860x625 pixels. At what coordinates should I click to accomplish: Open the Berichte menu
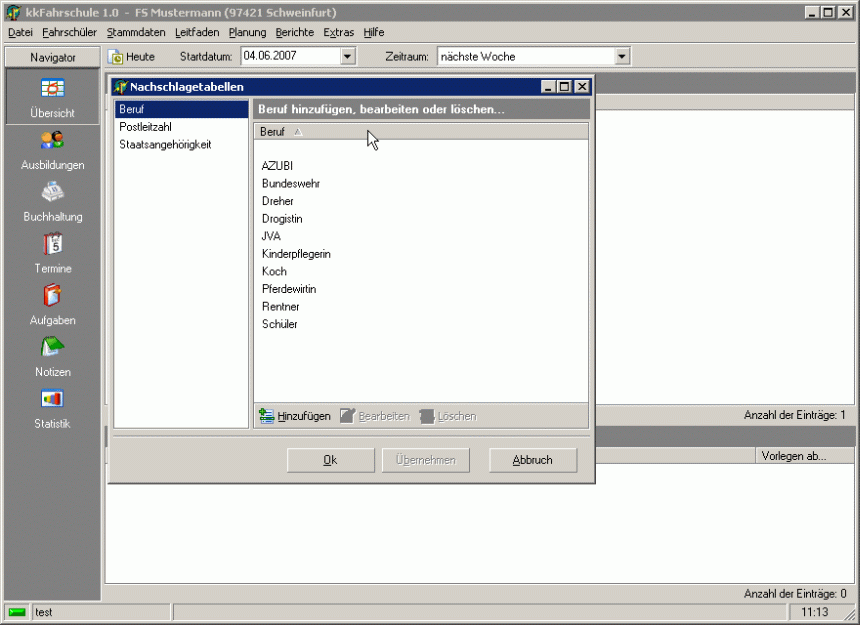(x=294, y=32)
